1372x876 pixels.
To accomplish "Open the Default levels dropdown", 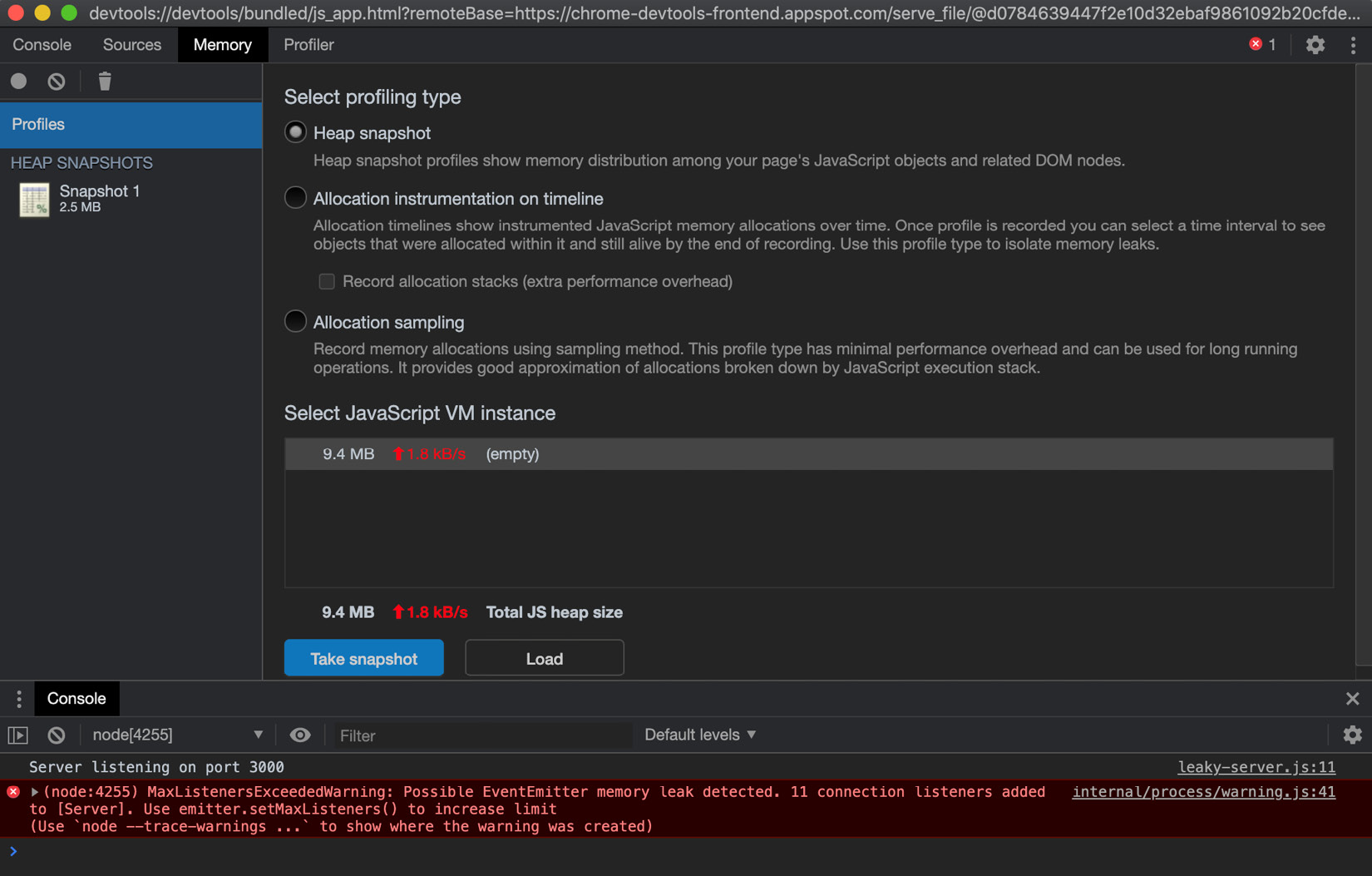I will [x=699, y=735].
